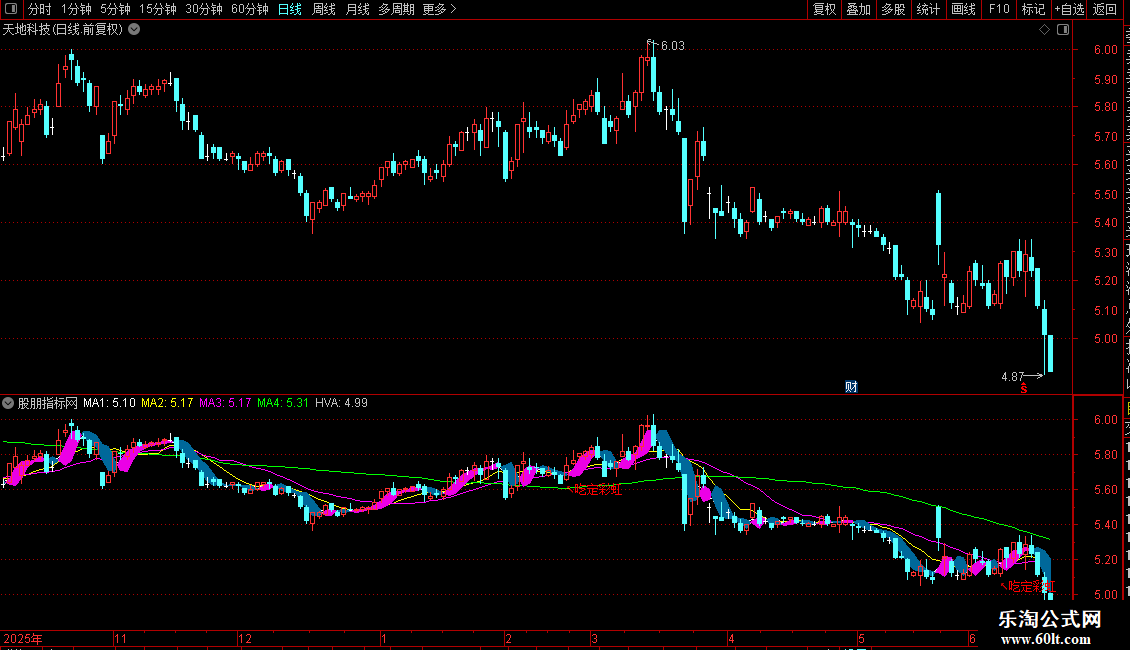Click month 12 on the time axis
The image size is (1130, 650).
(245, 638)
